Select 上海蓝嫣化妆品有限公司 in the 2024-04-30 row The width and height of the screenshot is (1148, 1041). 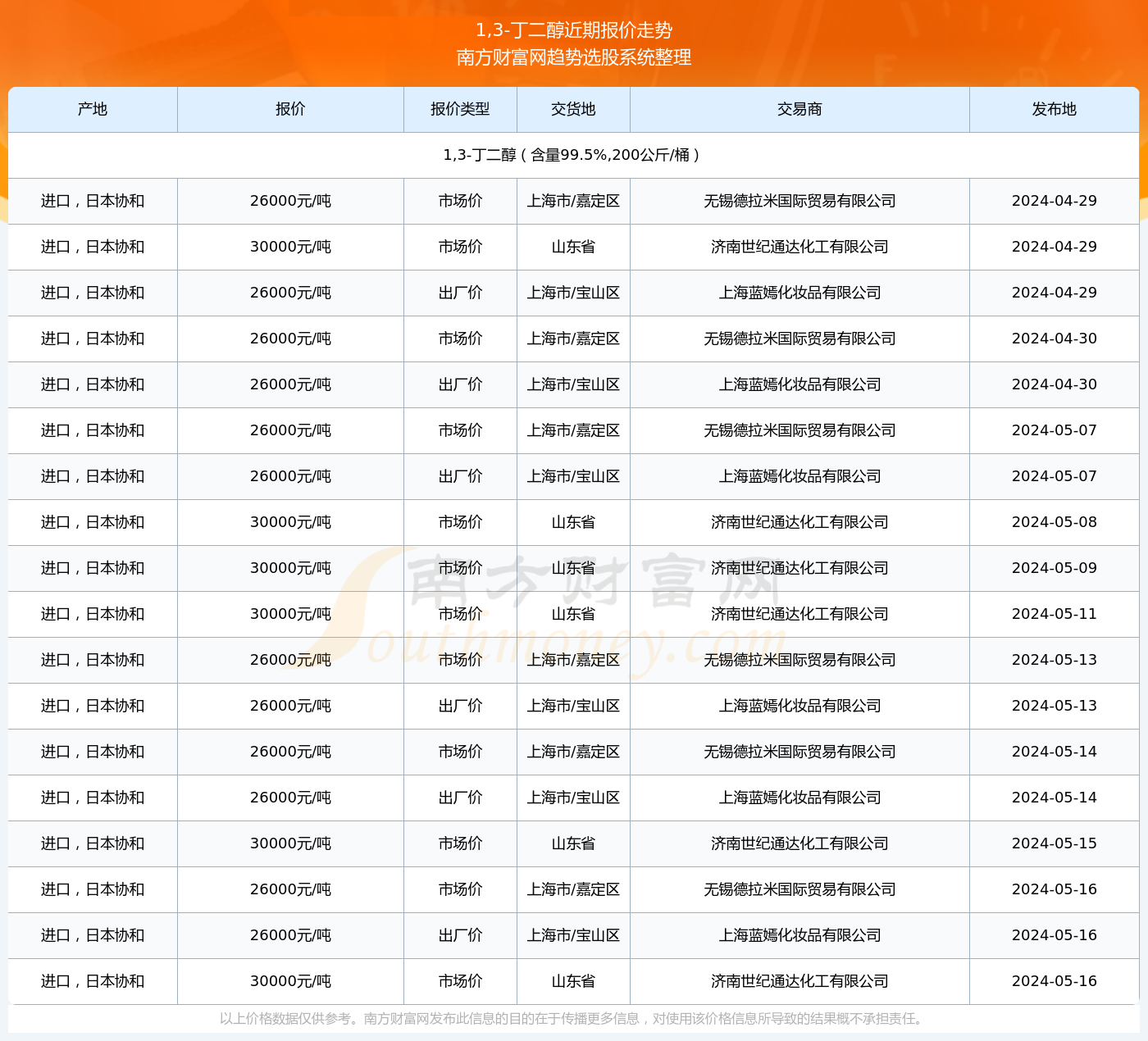click(x=799, y=384)
